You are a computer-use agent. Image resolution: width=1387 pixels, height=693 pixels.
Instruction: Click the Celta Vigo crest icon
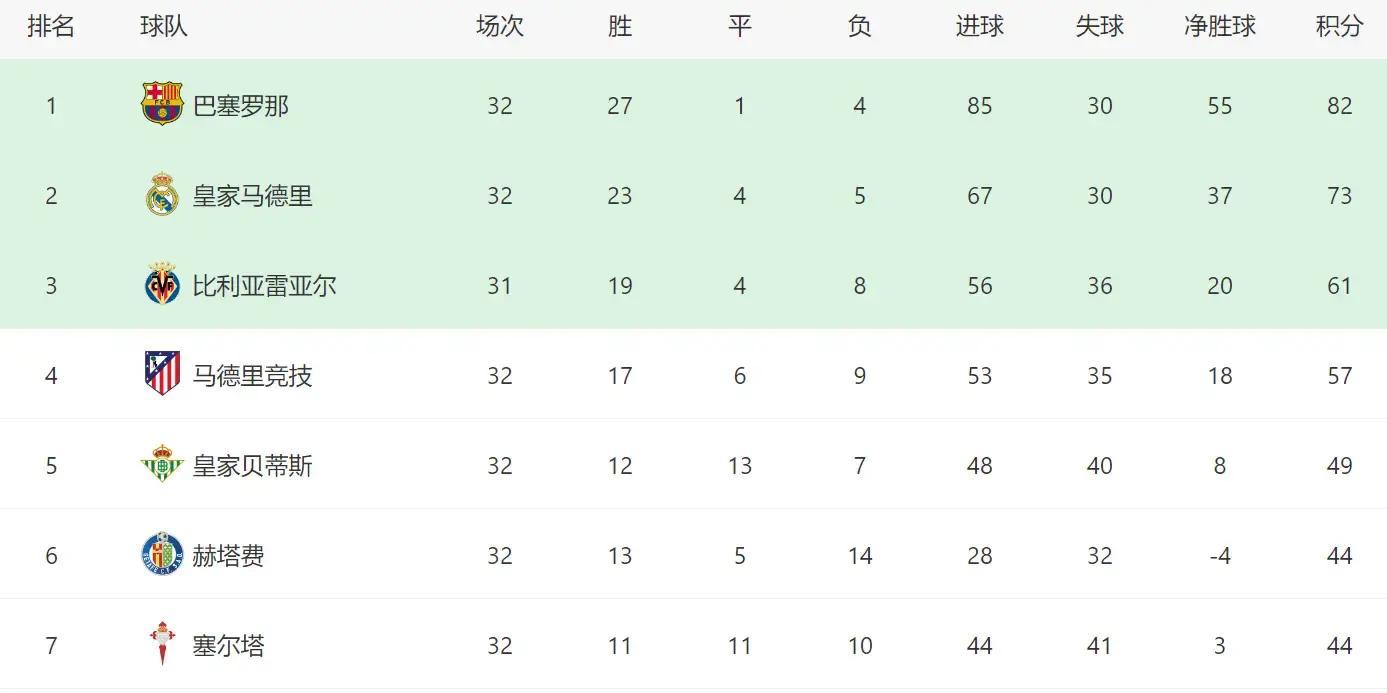[162, 645]
